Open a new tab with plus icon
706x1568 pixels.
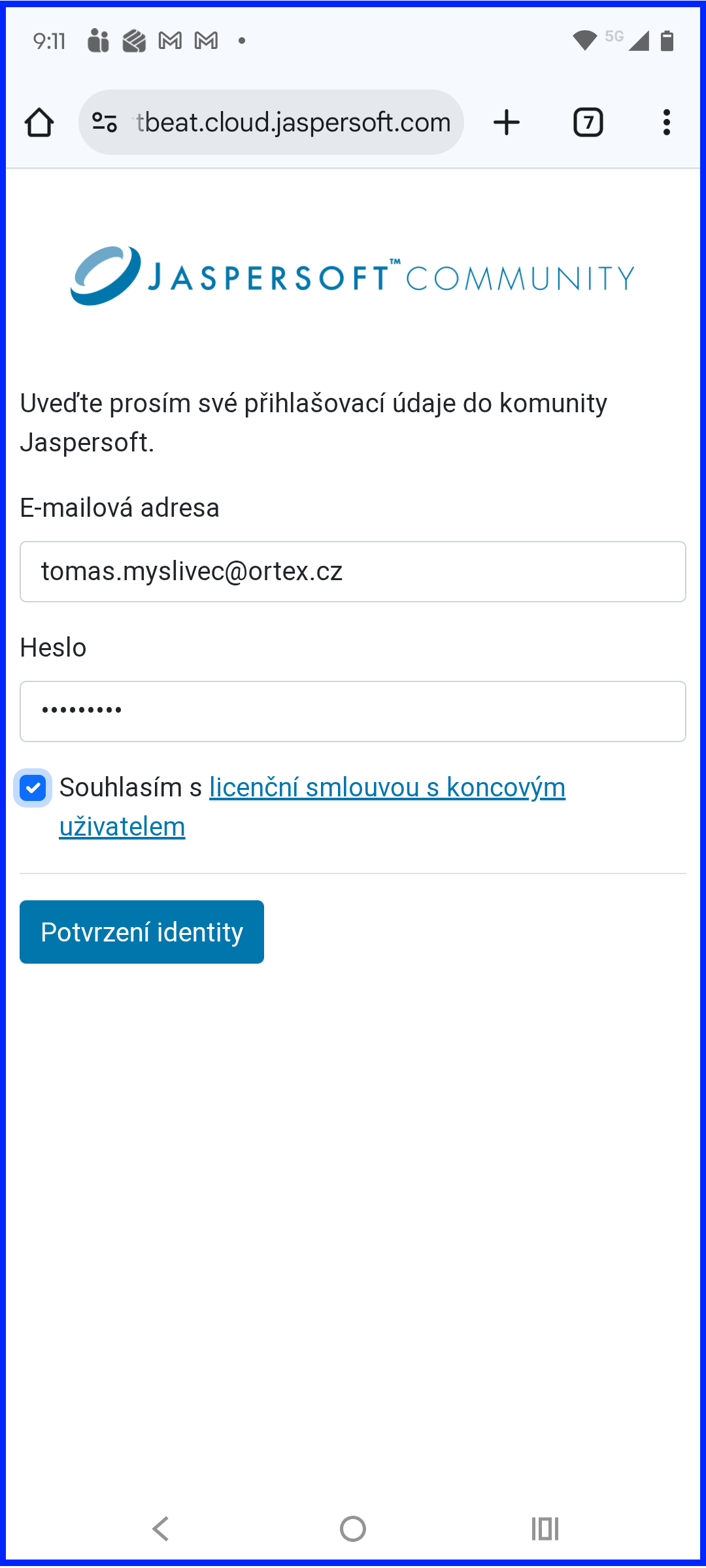coord(507,123)
